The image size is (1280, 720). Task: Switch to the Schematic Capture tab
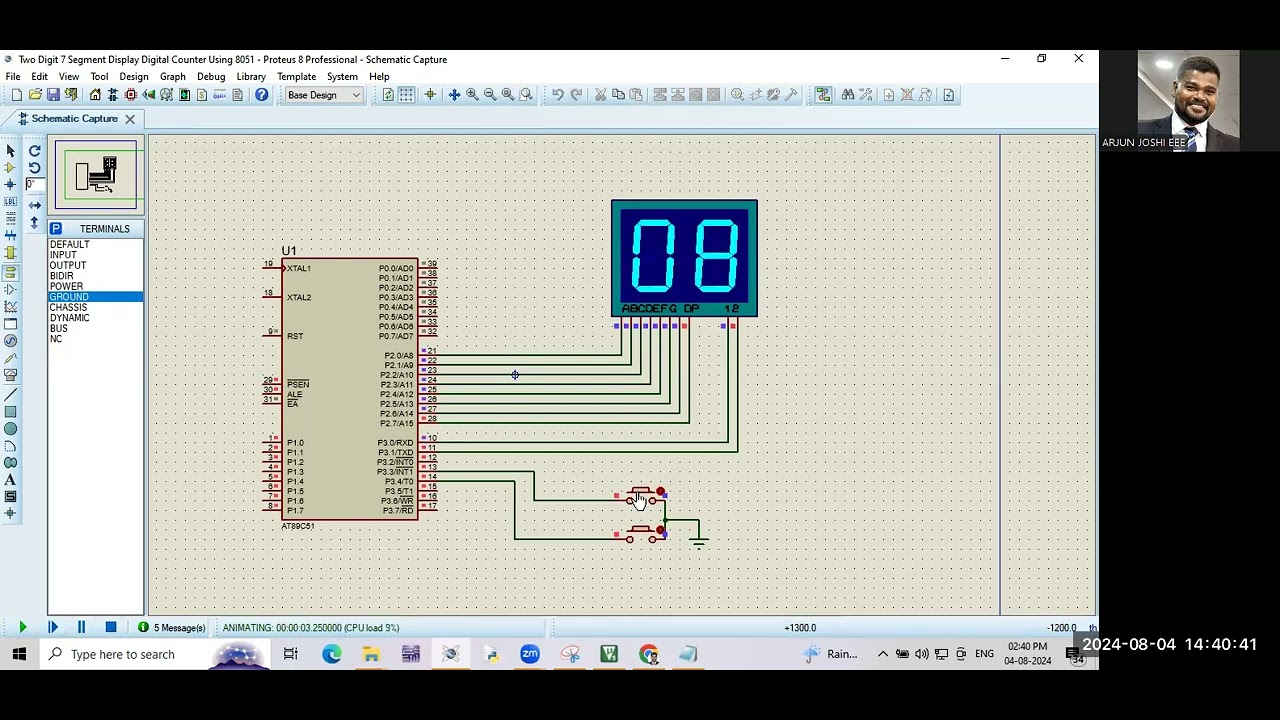(x=74, y=118)
